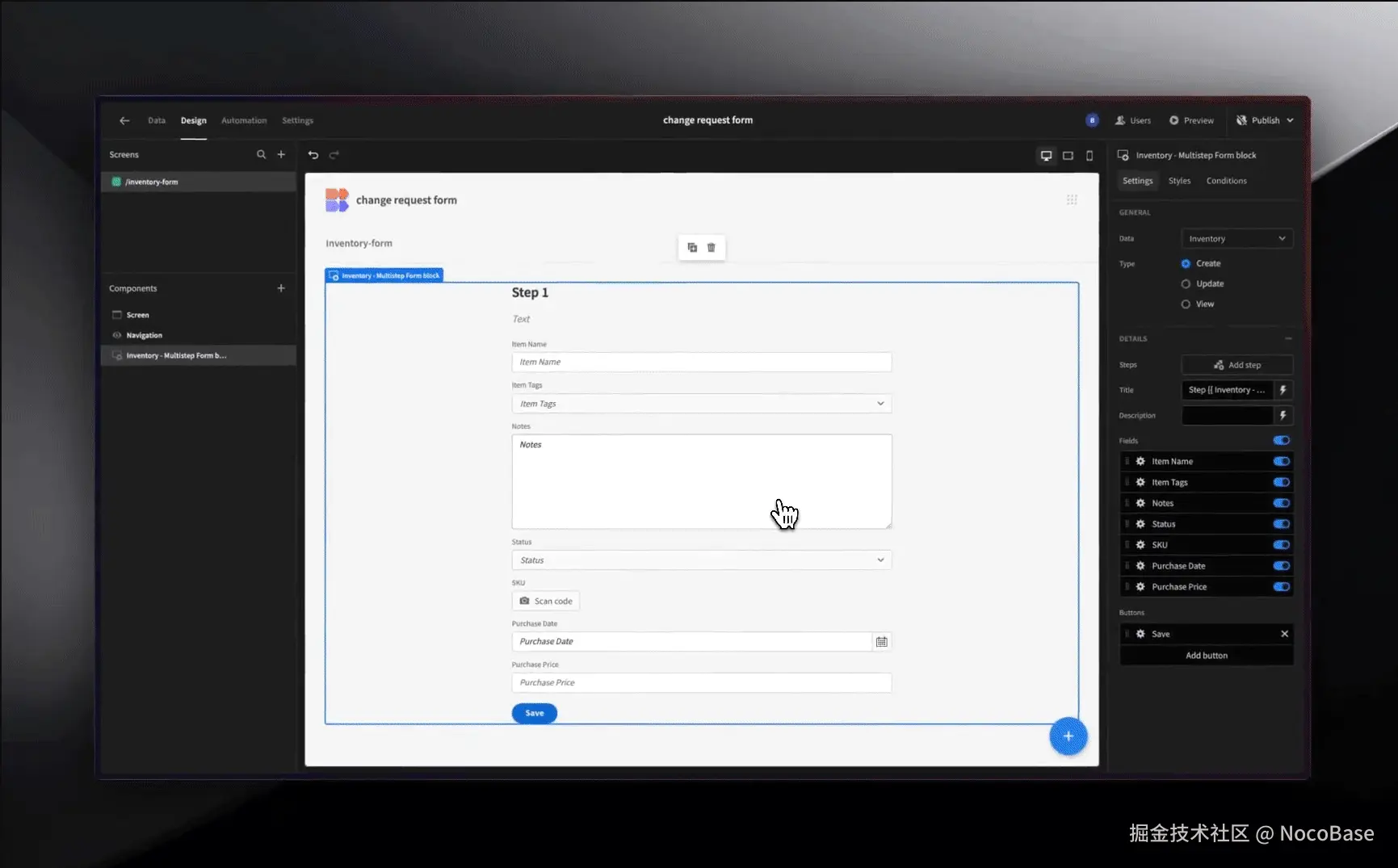The image size is (1398, 868).
Task: Toggle the Purchase Date field switch
Action: click(x=1282, y=566)
